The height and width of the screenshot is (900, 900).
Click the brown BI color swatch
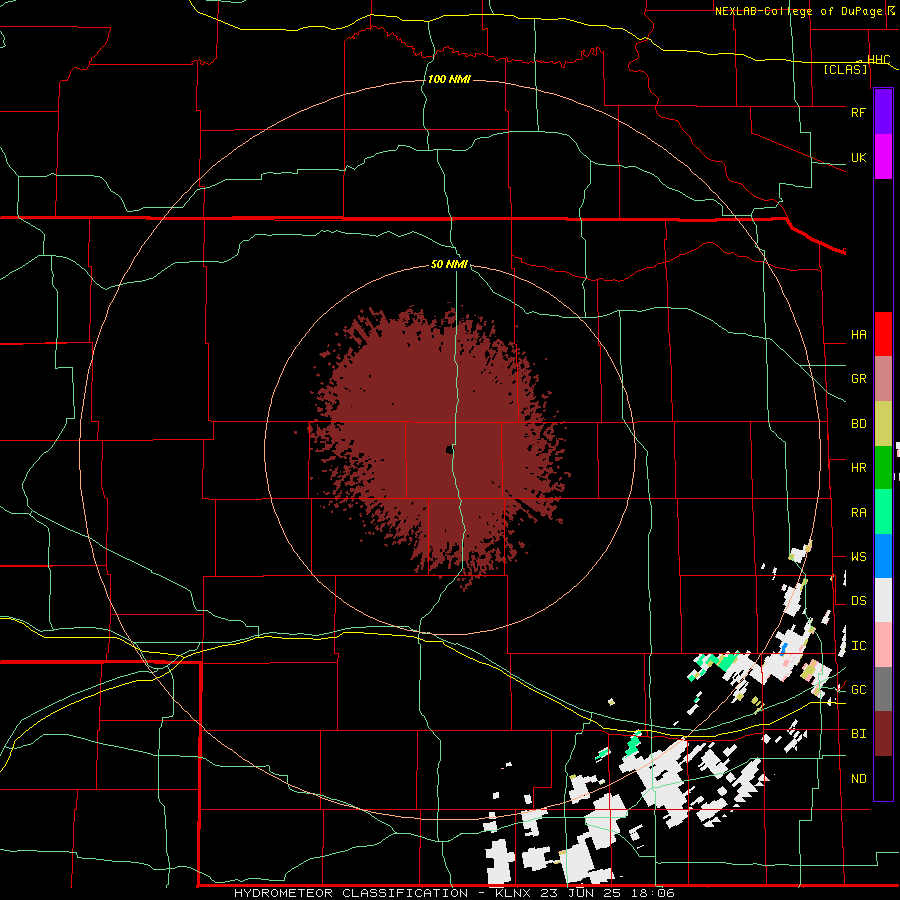pyautogui.click(x=883, y=734)
